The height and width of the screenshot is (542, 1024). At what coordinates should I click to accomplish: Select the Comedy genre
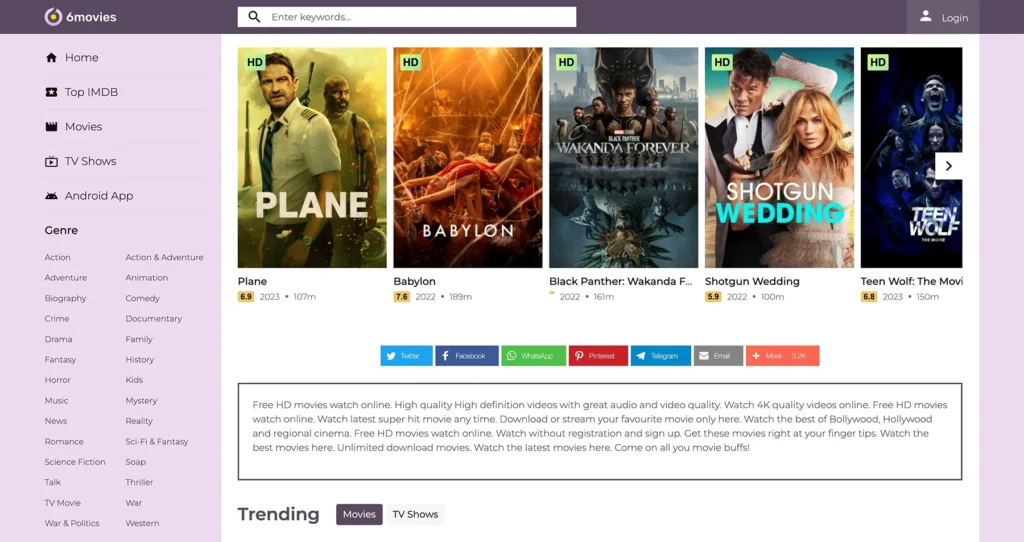[x=142, y=298]
